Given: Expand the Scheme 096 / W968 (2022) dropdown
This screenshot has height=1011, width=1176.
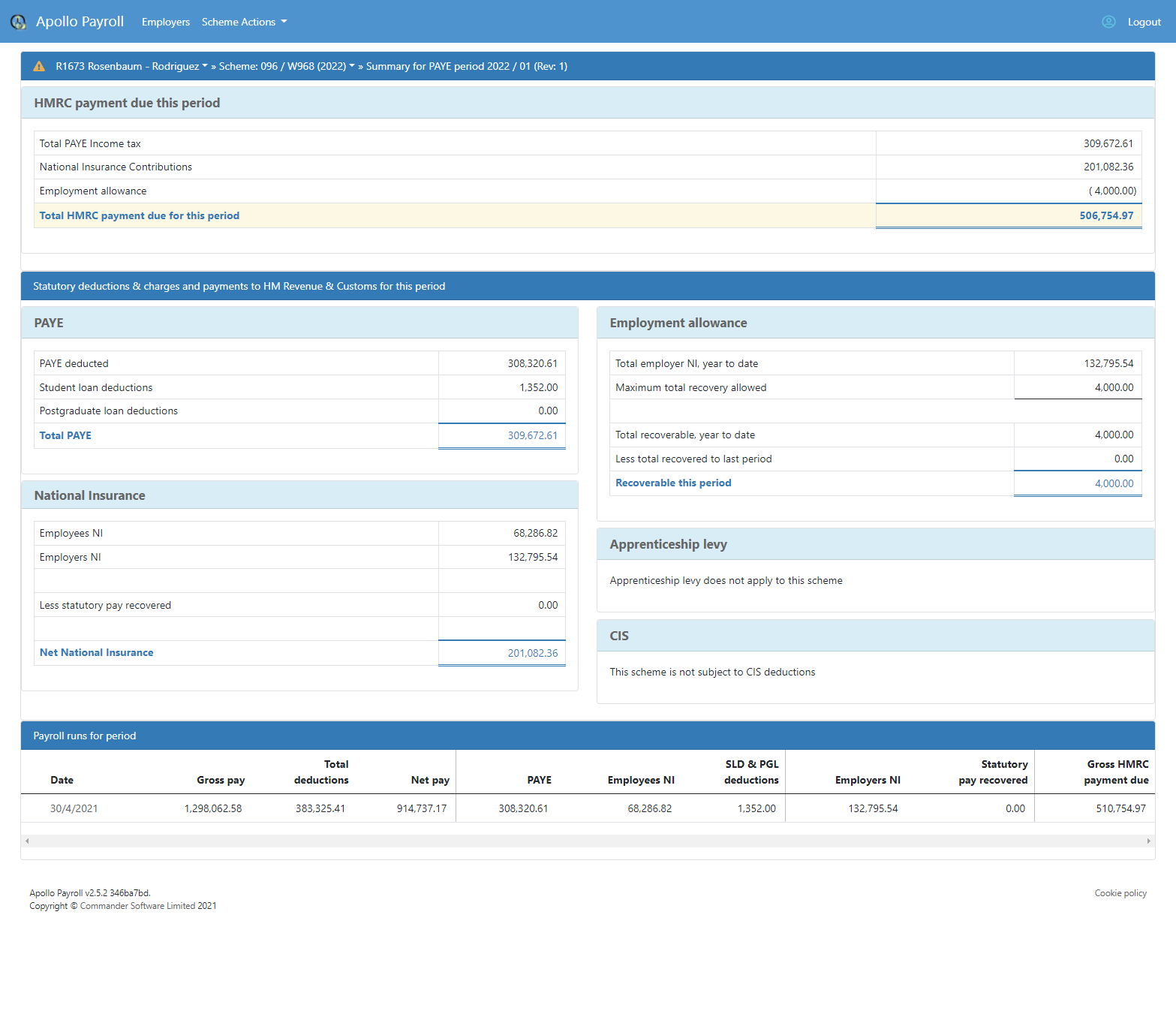Looking at the screenshot, I should pos(286,66).
